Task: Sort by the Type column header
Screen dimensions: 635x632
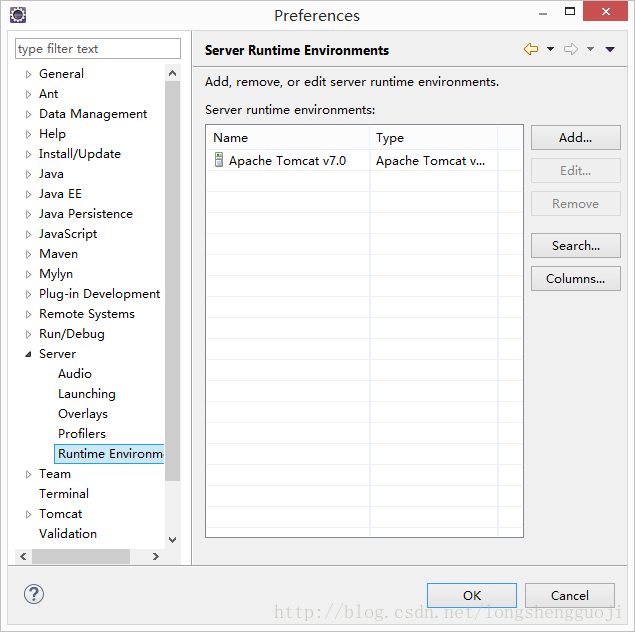Action: tap(434, 138)
